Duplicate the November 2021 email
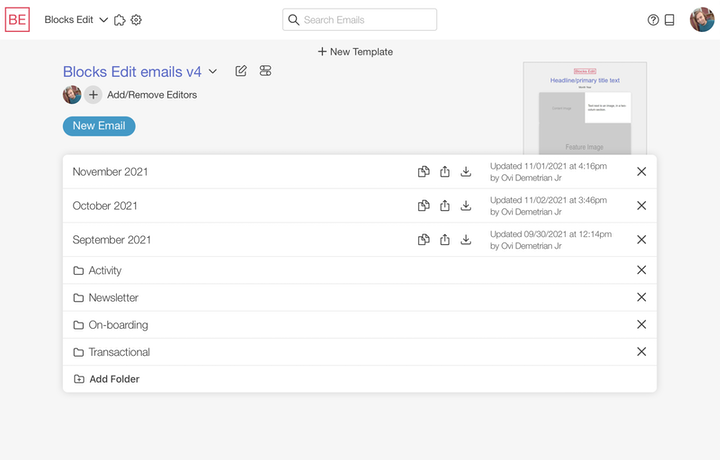 (423, 172)
